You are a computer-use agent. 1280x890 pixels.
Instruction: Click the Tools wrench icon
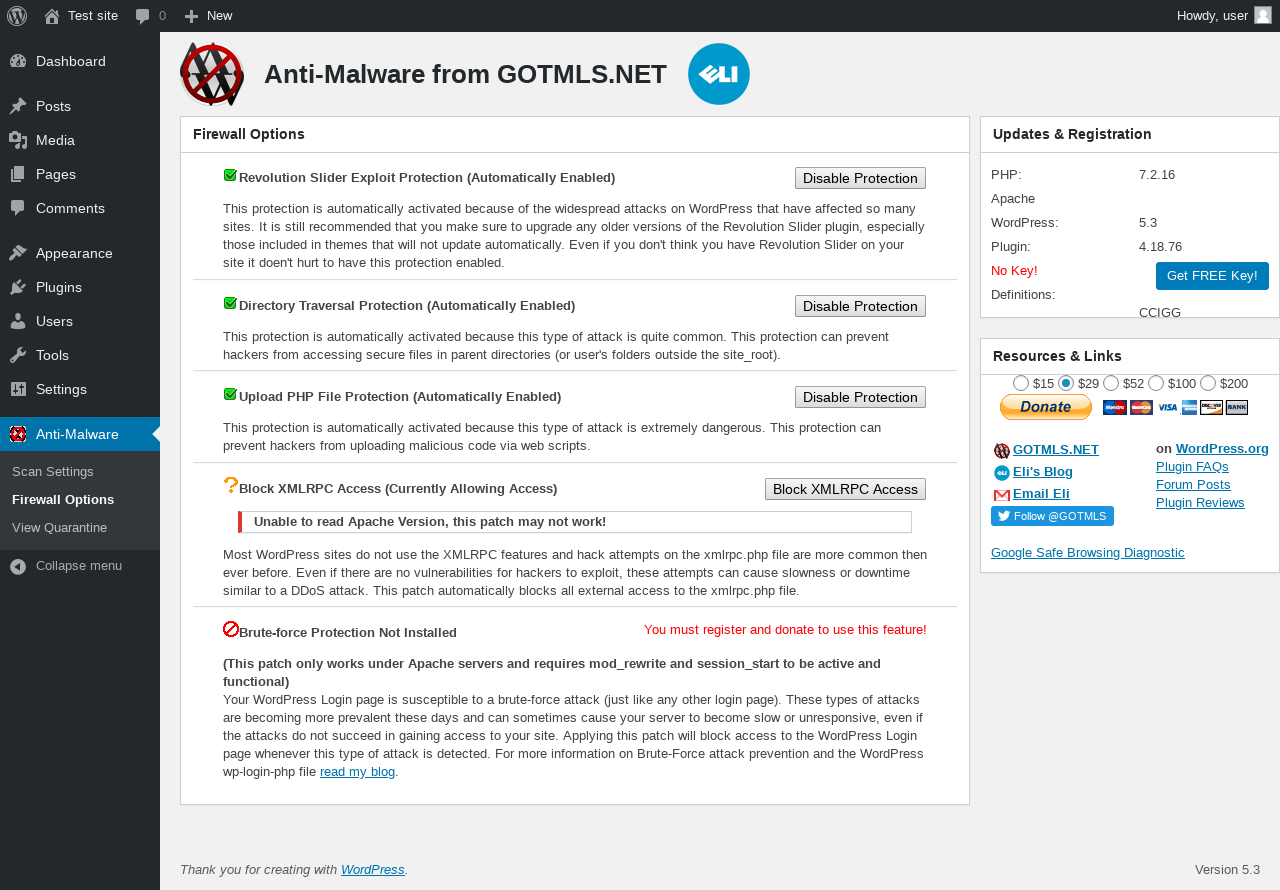[18, 355]
